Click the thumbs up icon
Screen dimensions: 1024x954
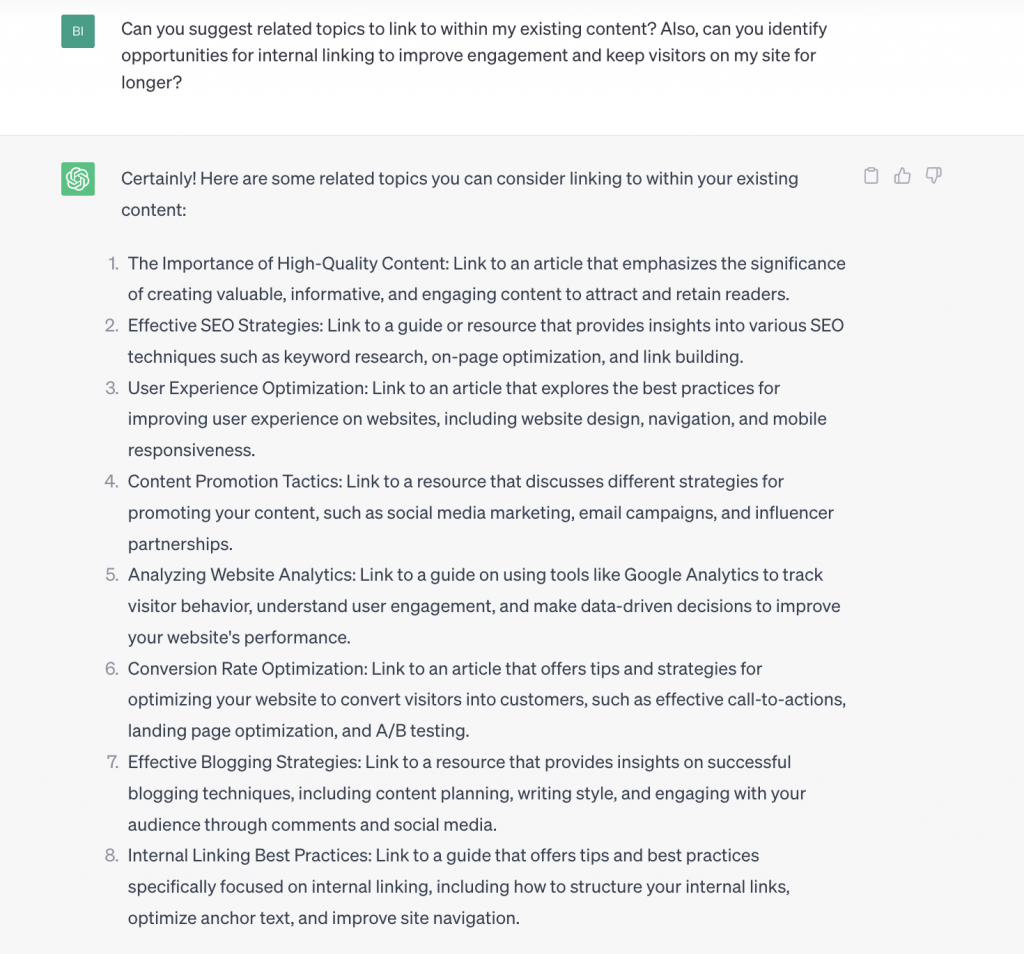[902, 176]
